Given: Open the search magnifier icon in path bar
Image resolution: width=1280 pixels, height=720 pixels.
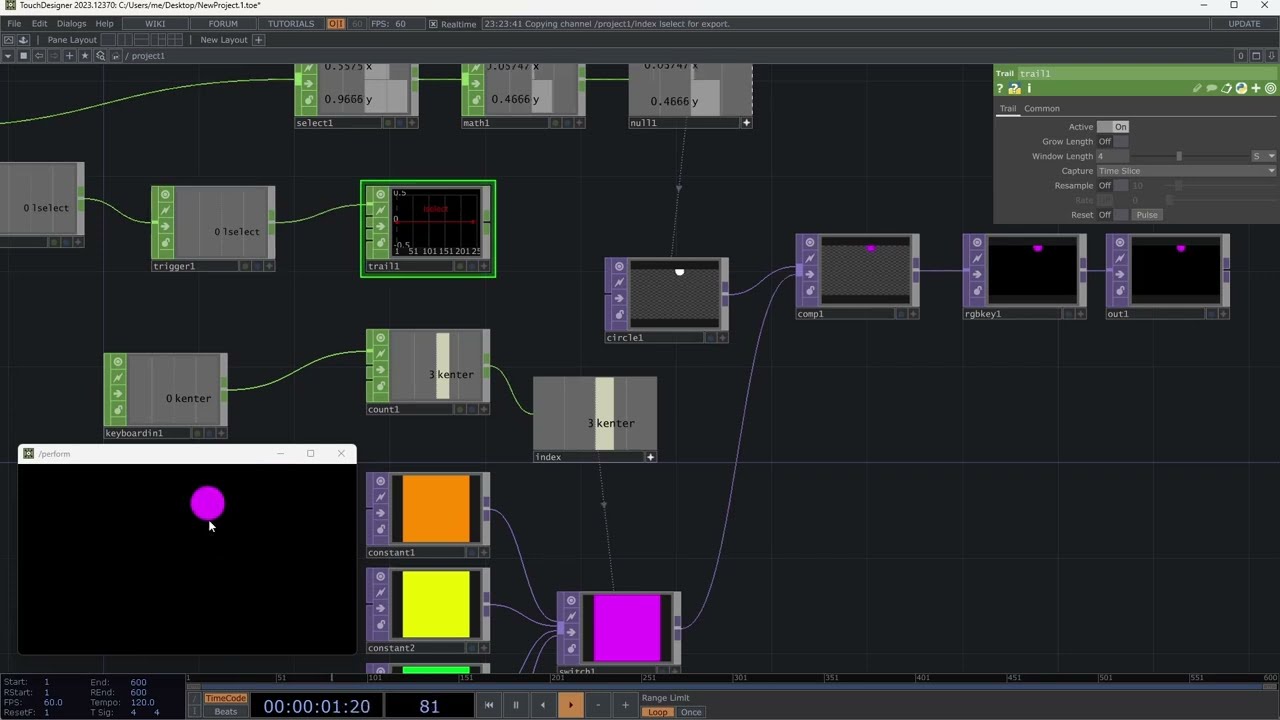Looking at the screenshot, I should point(100,56).
